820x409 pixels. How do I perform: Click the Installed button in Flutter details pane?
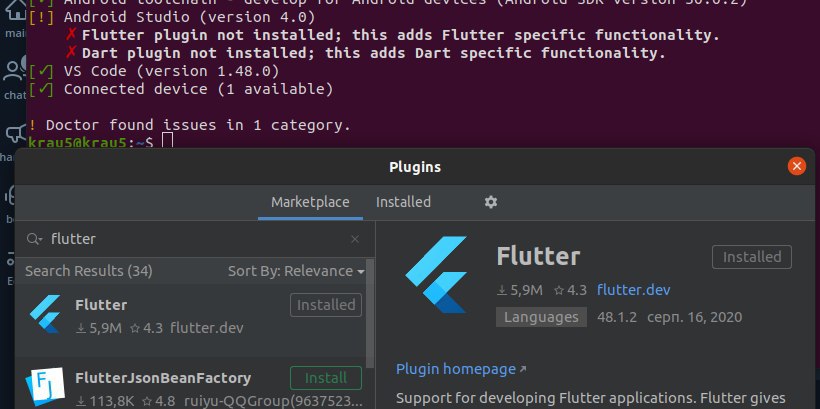[751, 257]
